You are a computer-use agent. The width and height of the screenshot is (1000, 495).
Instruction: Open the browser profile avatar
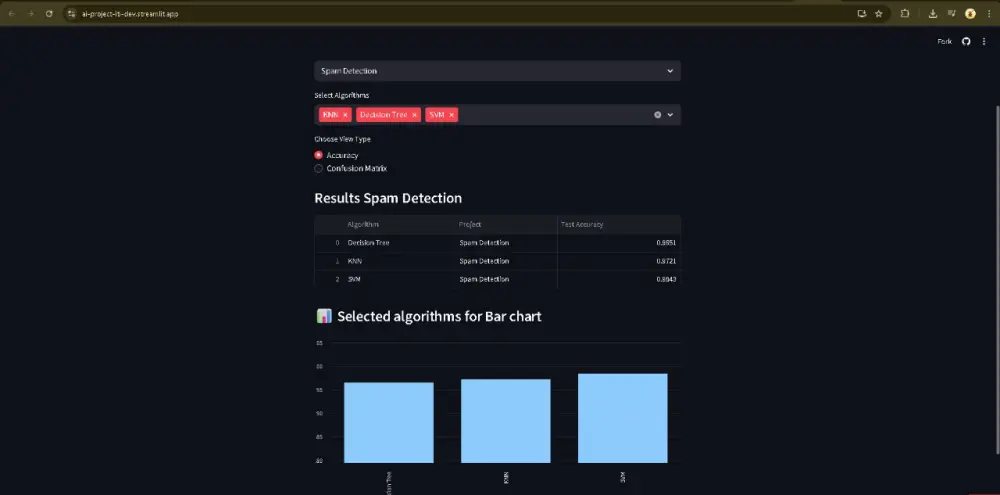(x=970, y=13)
